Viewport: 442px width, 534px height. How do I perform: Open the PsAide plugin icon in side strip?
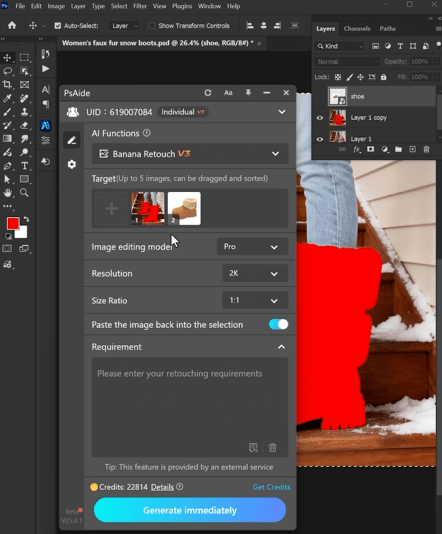click(x=45, y=126)
